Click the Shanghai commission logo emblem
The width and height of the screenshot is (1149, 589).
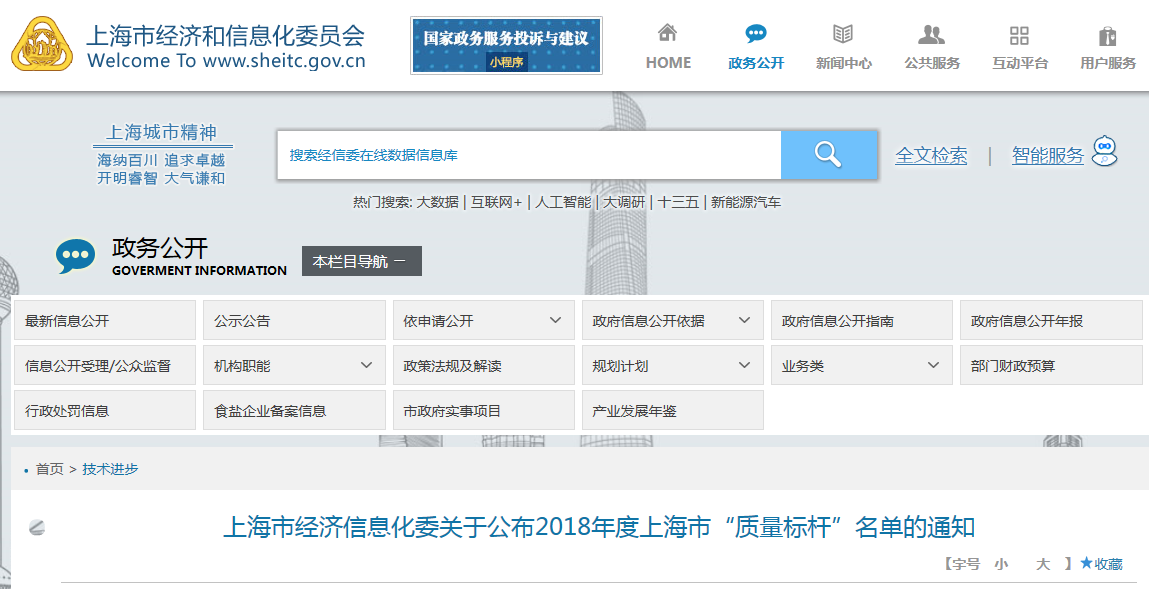click(42, 43)
